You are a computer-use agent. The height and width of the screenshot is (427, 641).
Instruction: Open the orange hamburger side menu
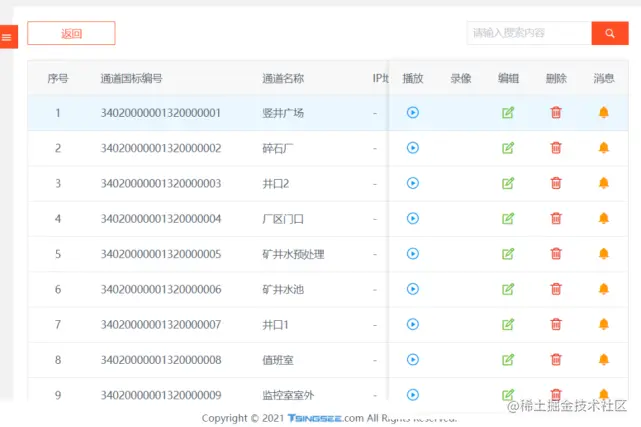8,37
